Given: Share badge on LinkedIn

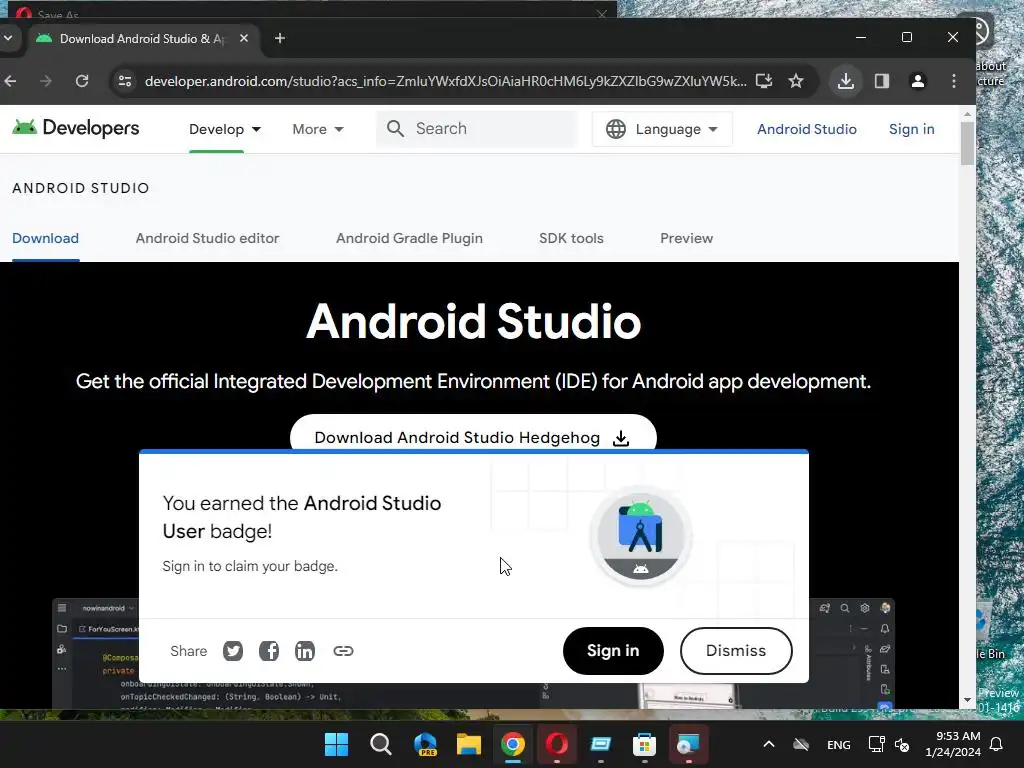Looking at the screenshot, I should click(304, 651).
